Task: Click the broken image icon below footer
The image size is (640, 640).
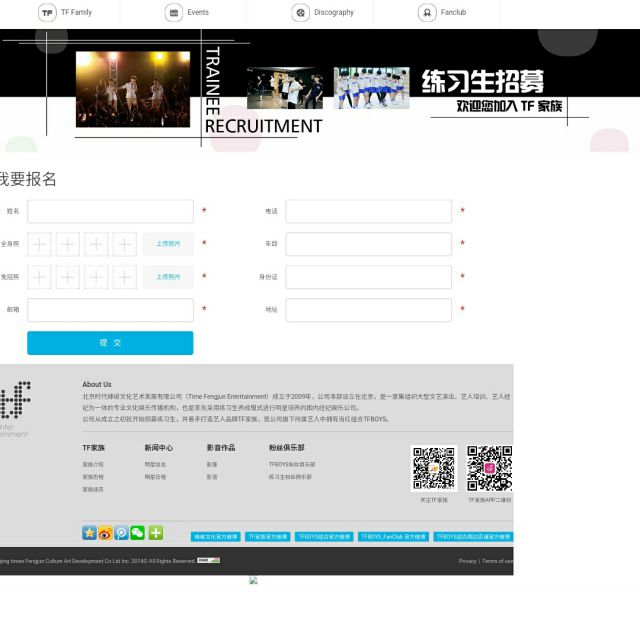Action: tap(253, 580)
